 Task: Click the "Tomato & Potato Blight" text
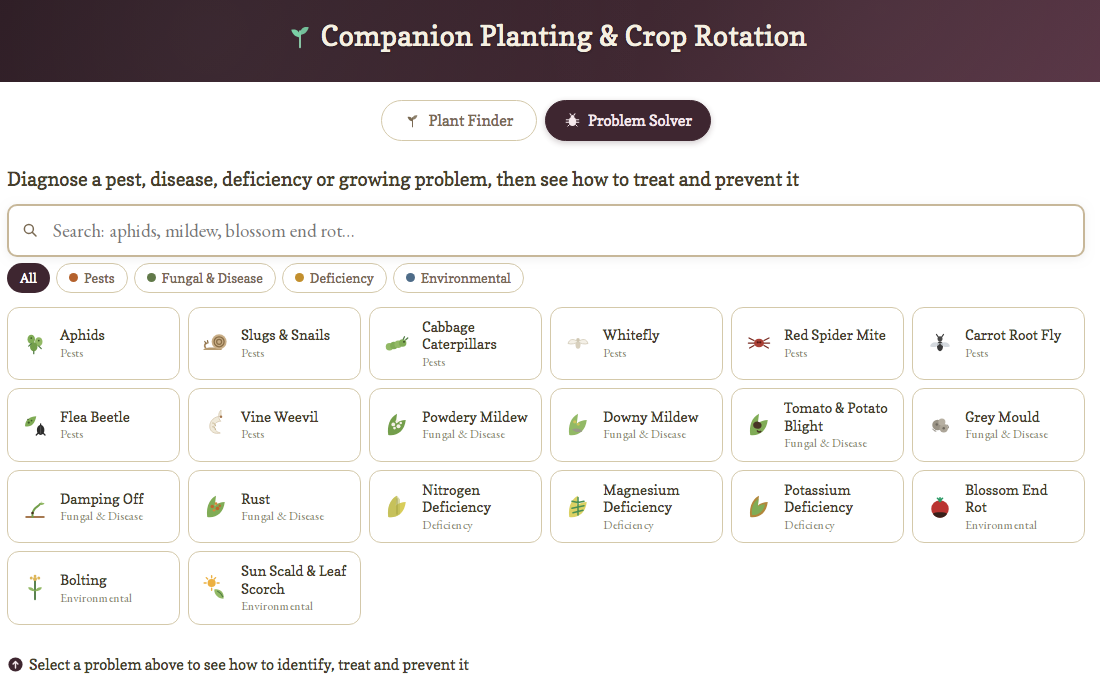click(x=836, y=417)
